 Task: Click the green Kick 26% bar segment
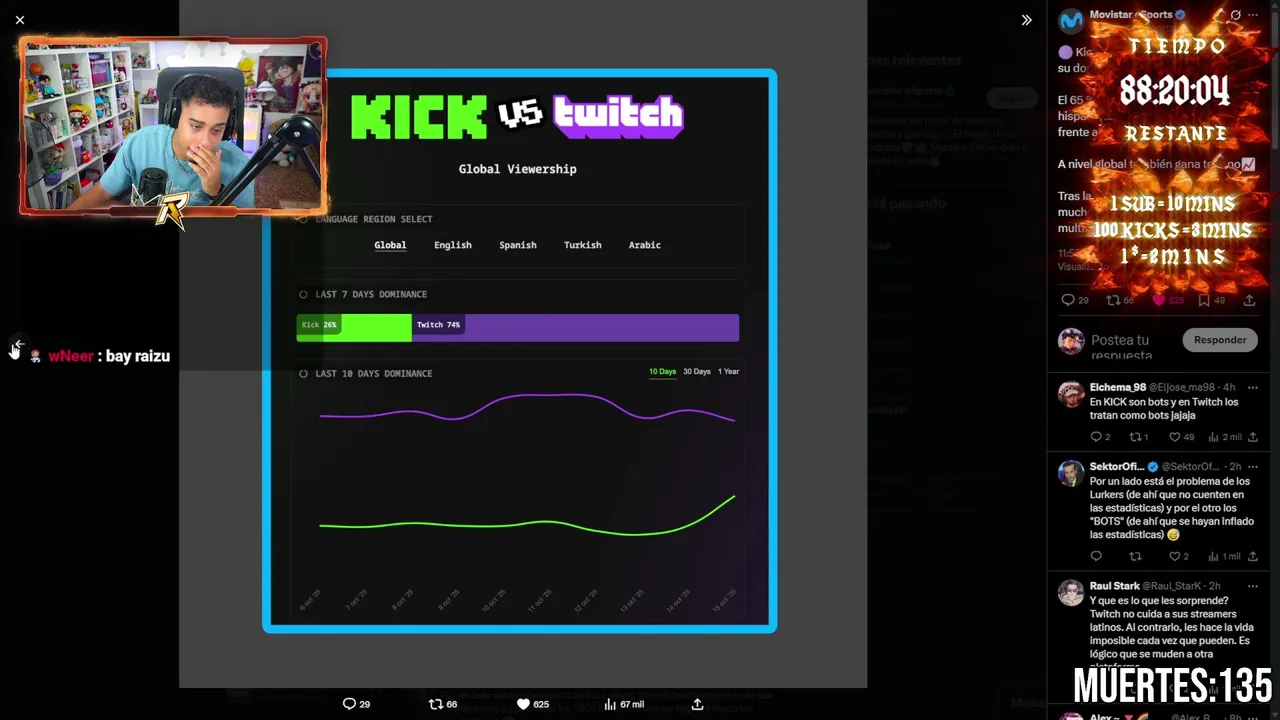tap(354, 327)
